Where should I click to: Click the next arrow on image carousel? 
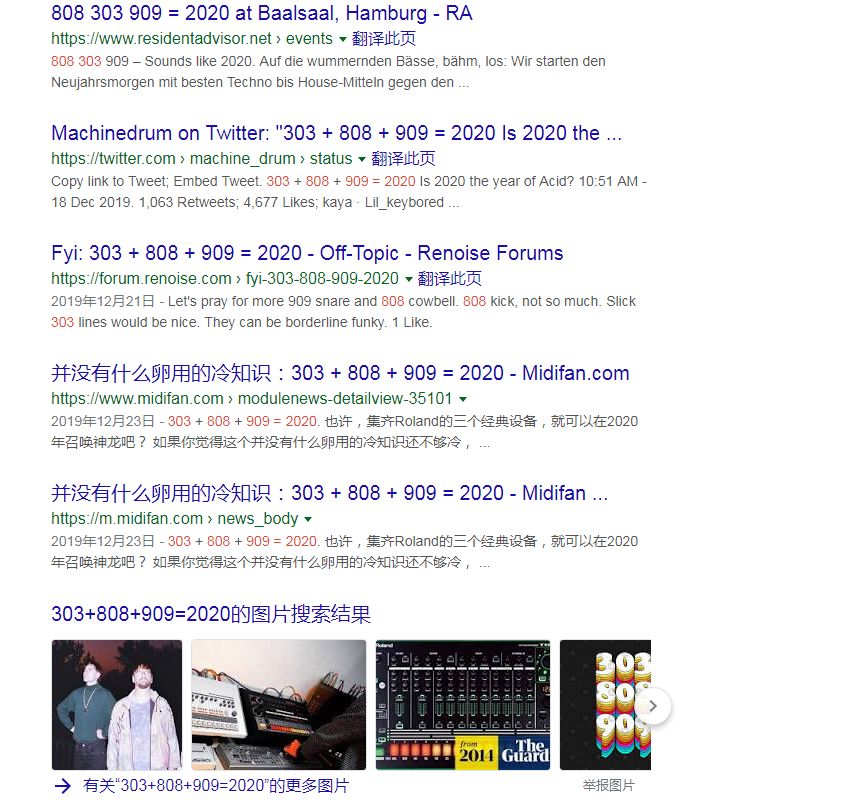tap(653, 706)
